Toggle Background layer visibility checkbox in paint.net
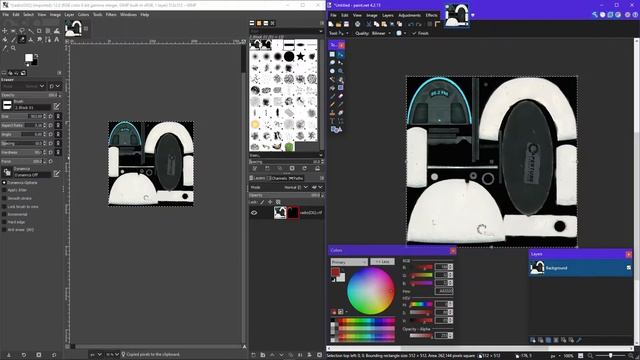Image resolution: width=640 pixels, height=360 pixels. [629, 268]
